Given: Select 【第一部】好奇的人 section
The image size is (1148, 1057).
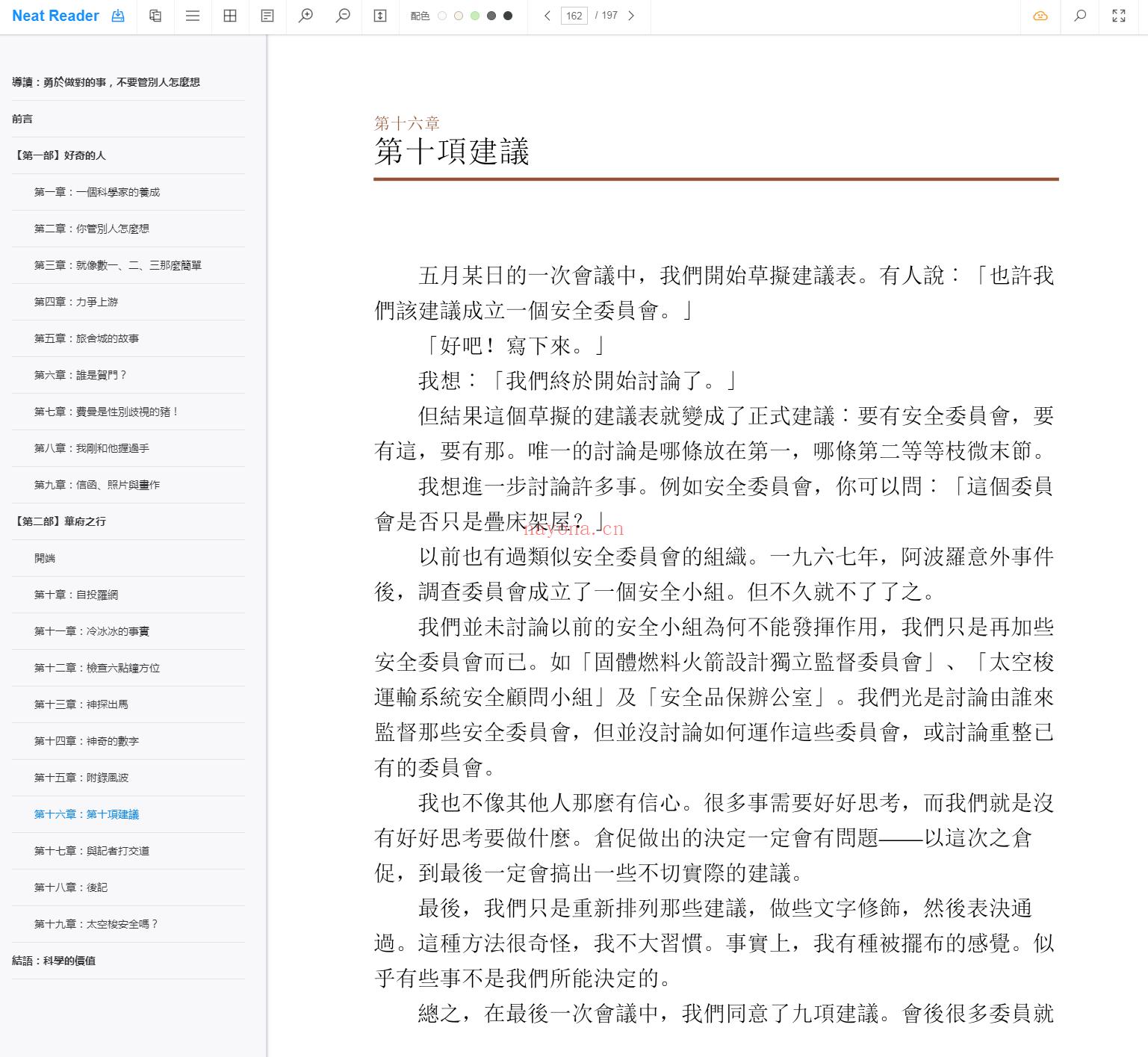Looking at the screenshot, I should [59, 155].
